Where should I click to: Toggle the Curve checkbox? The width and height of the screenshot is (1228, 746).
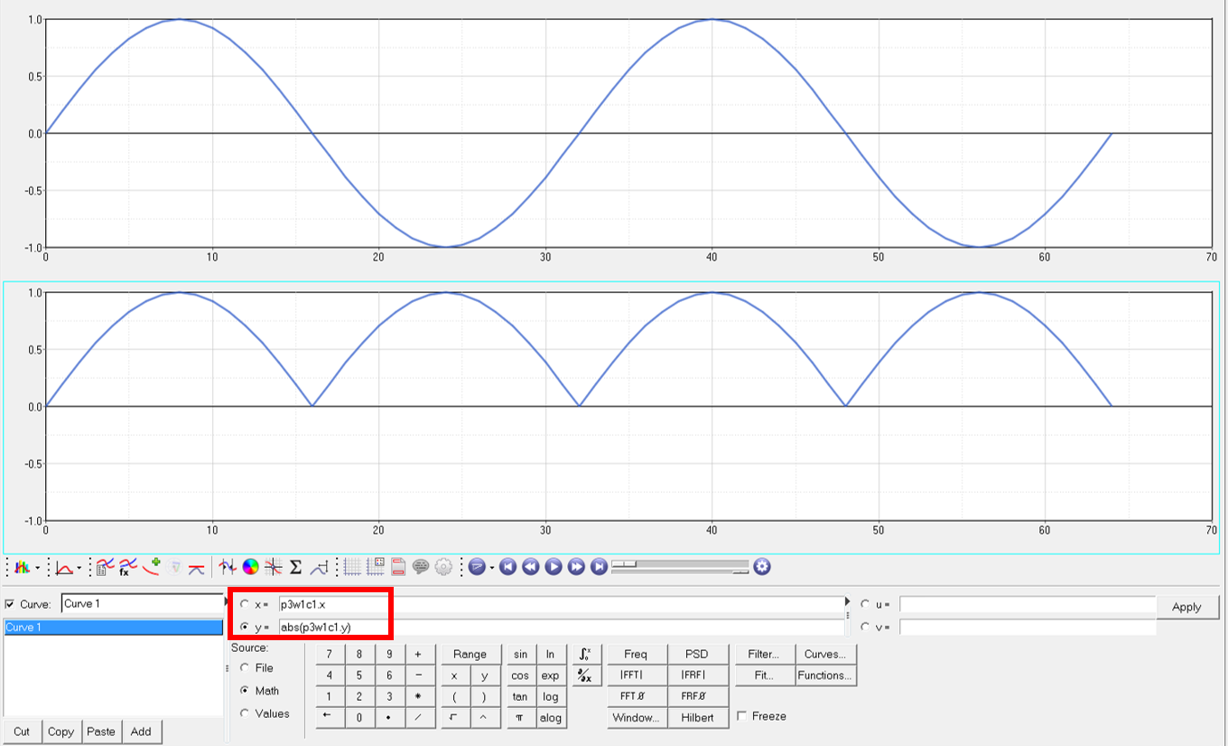[10, 605]
